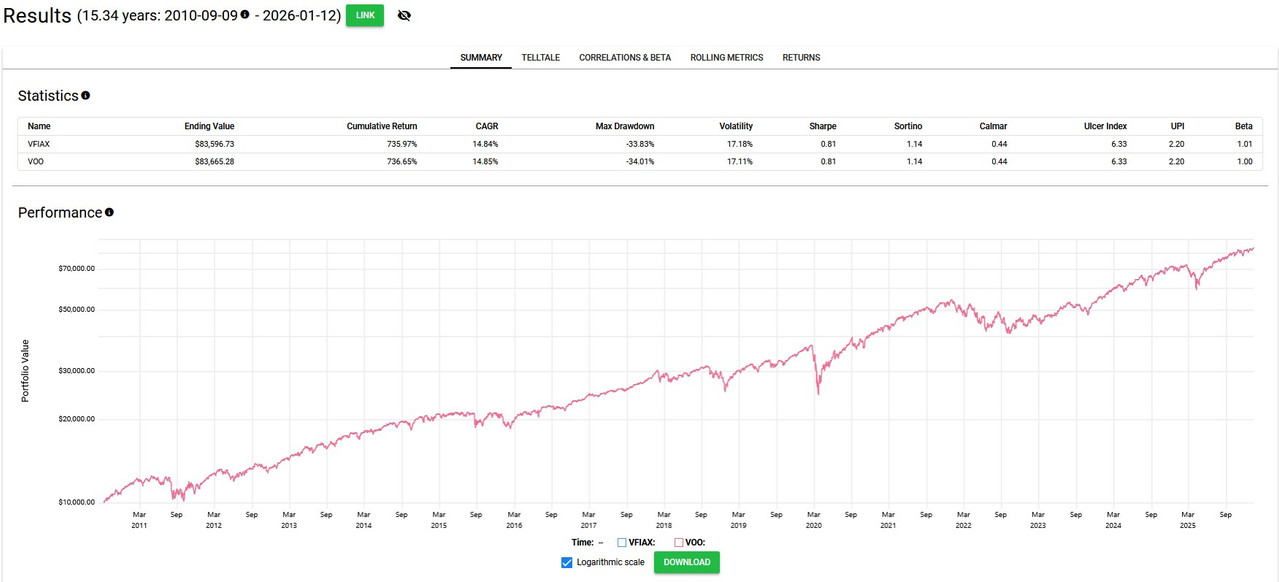The image size is (1279, 582).
Task: Open the ROLLING METRICS tab
Action: 726,58
